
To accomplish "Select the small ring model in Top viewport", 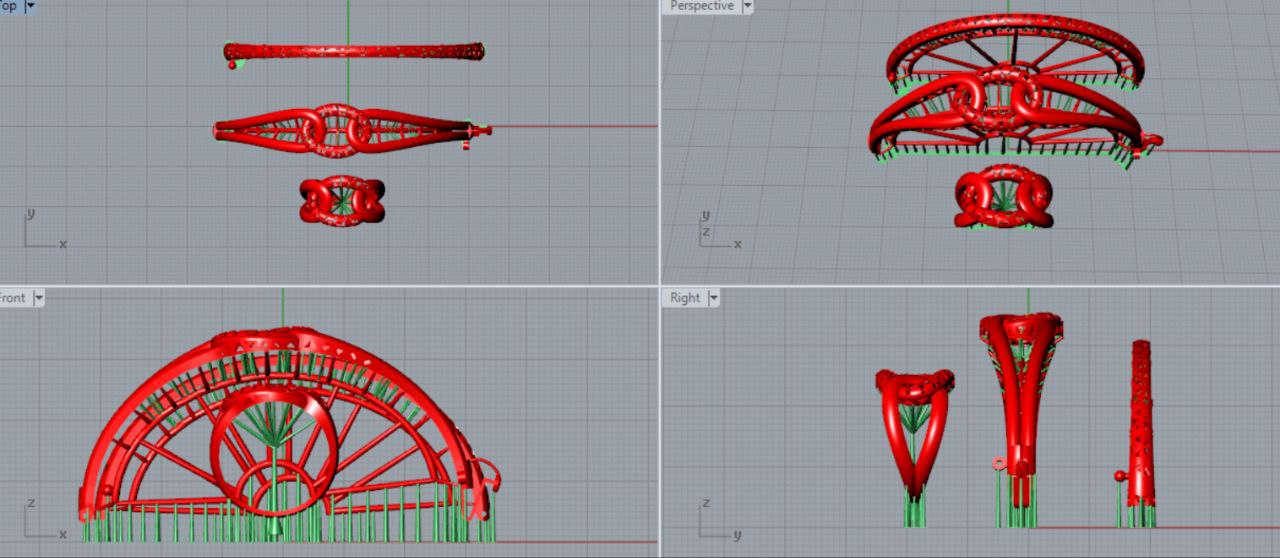I will coord(341,200).
